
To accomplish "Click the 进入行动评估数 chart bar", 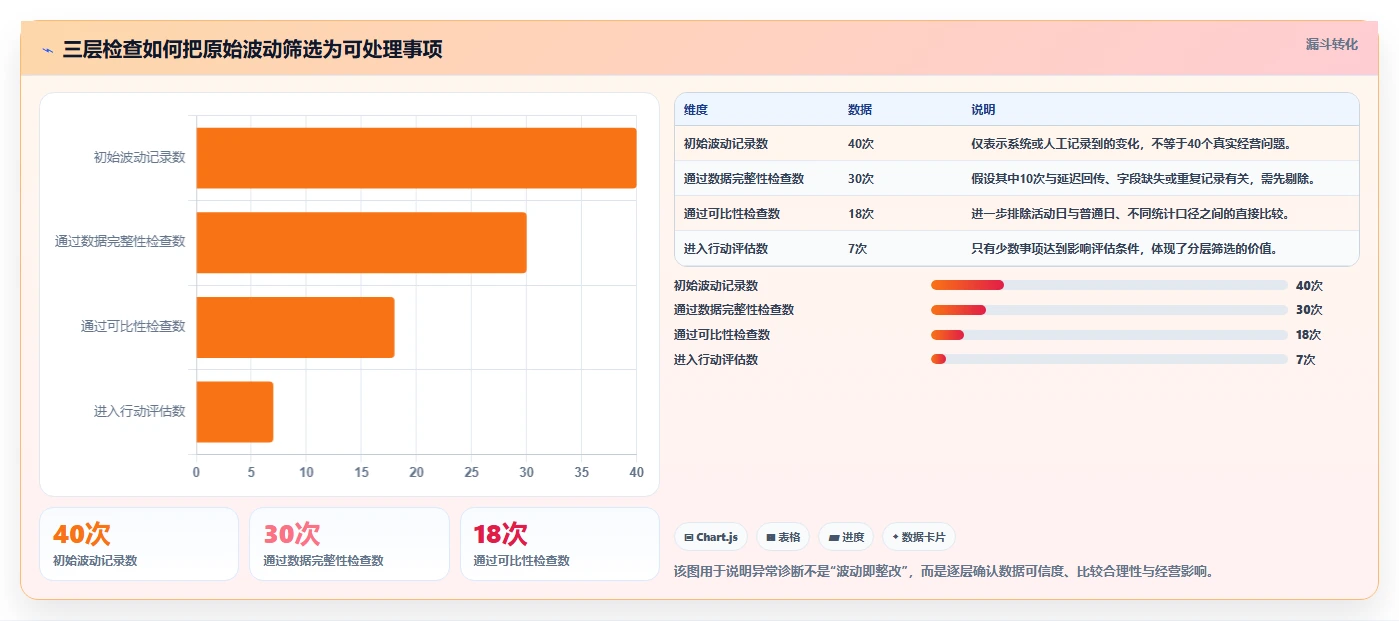I will click(234, 411).
